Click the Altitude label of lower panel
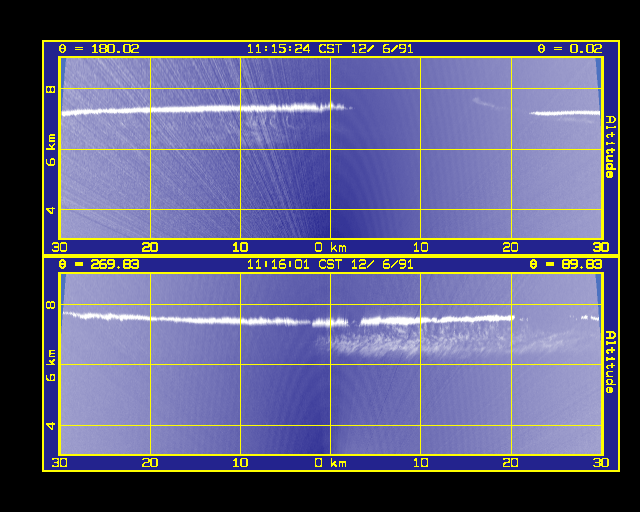Viewport: 640px width, 512px height. [610, 362]
